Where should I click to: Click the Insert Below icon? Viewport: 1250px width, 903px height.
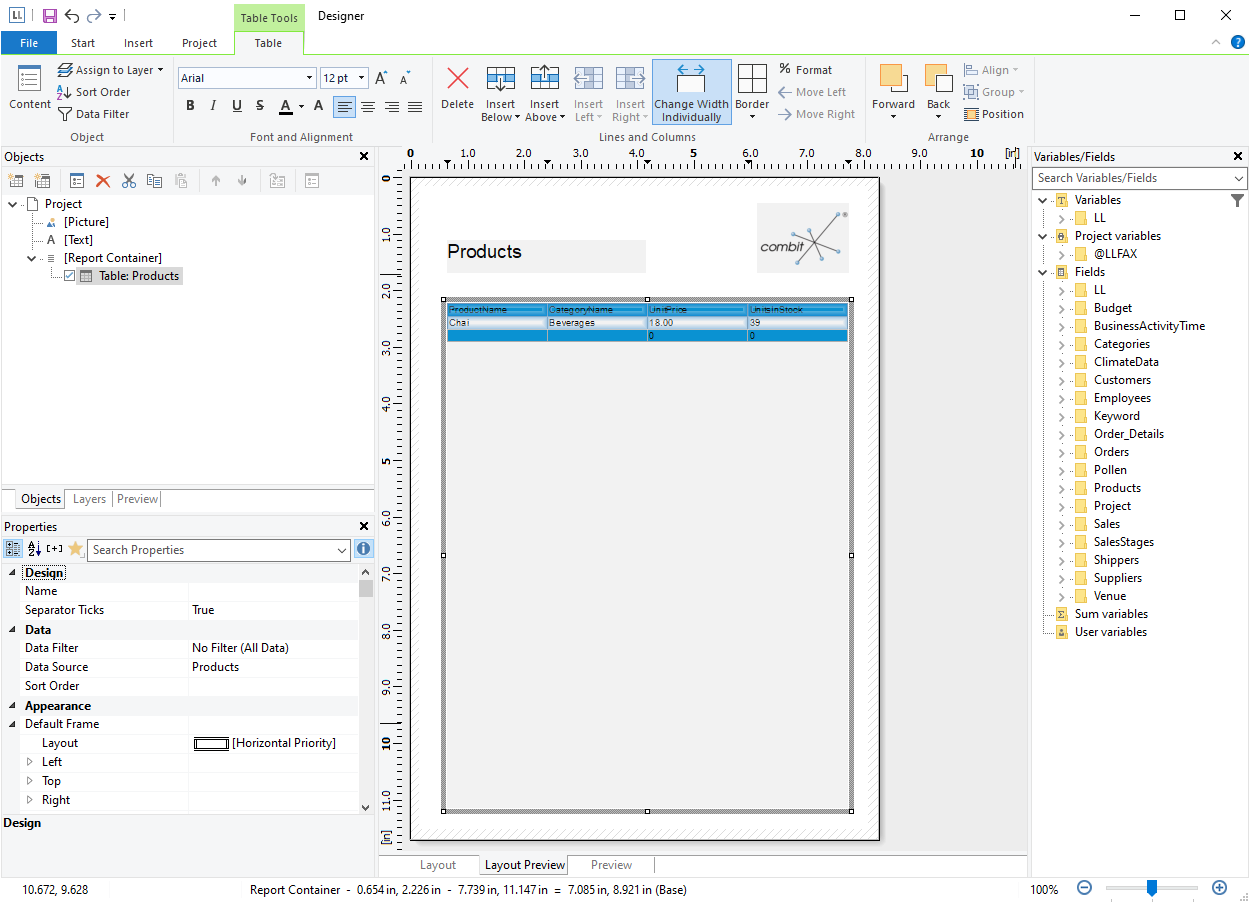500,80
